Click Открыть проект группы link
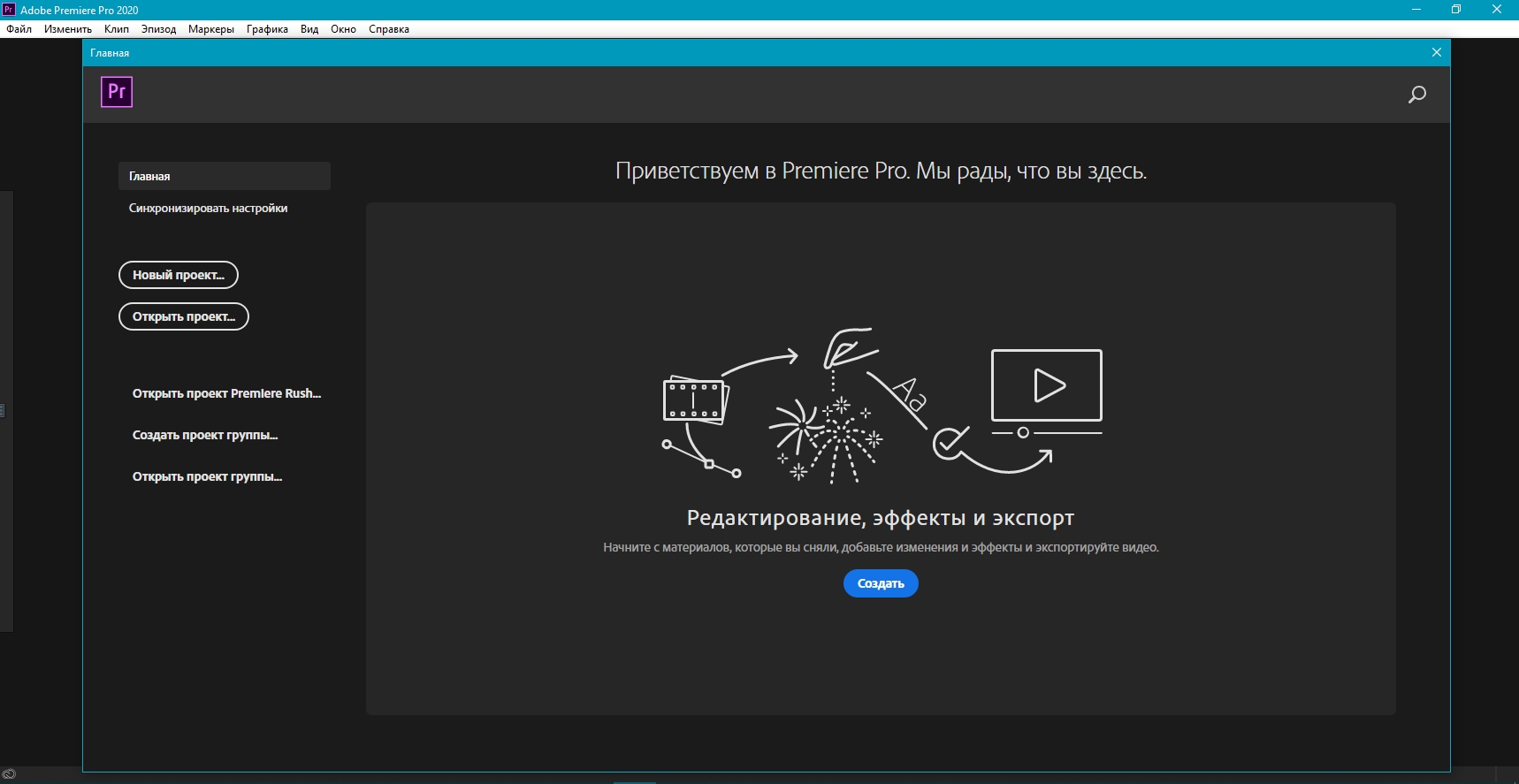 pos(207,476)
